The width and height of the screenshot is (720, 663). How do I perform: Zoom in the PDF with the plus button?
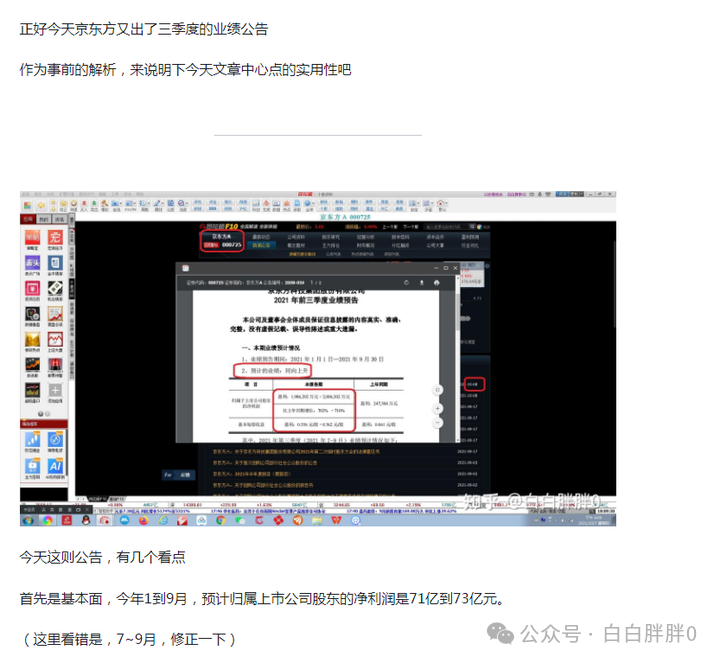coord(438,408)
